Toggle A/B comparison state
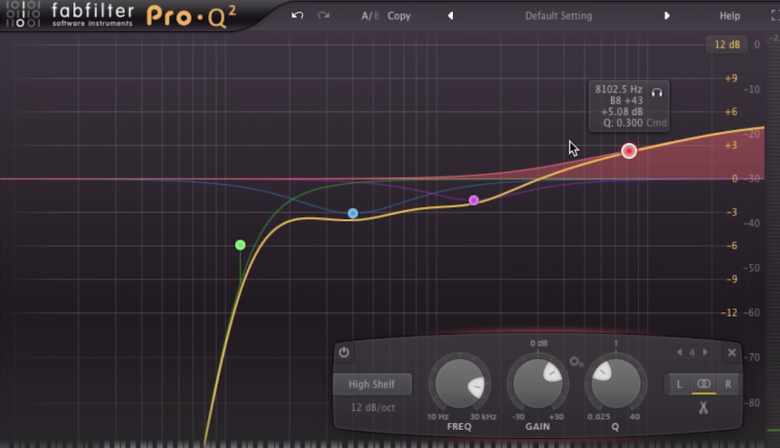The height and width of the screenshot is (448, 780). [370, 16]
